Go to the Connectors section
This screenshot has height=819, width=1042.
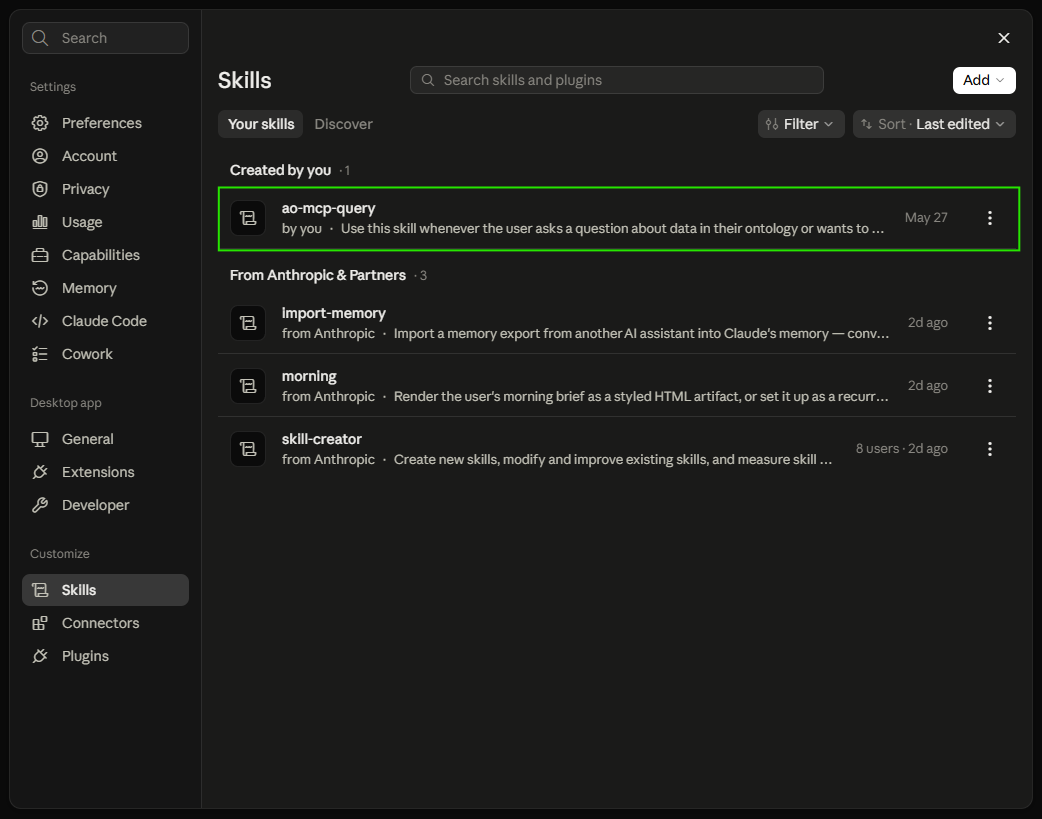pos(105,623)
